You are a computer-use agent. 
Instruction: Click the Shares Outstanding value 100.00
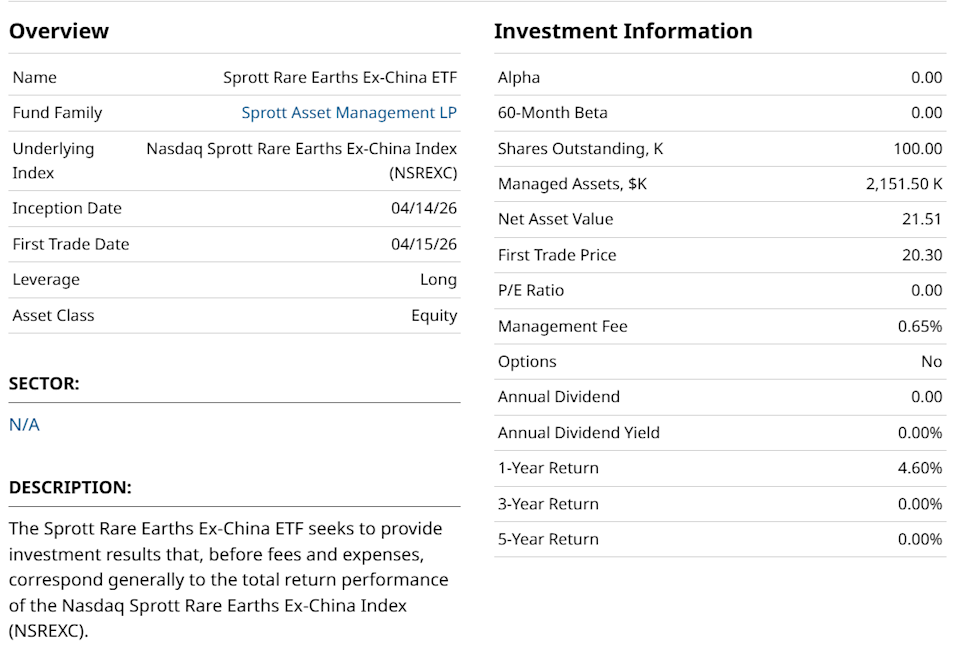[x=917, y=149]
